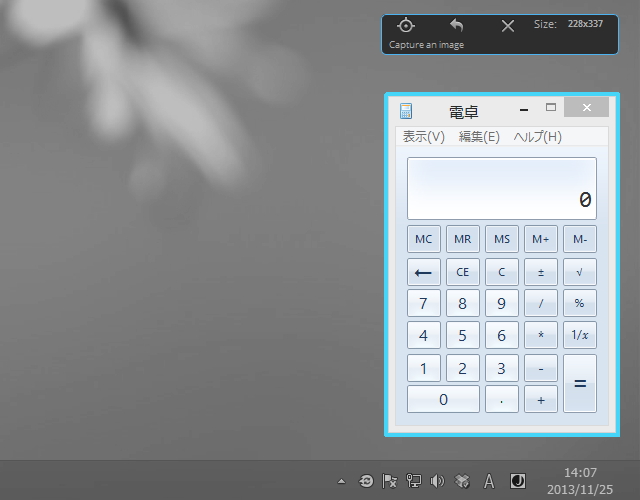Close the 電卓 calculator window

[x=587, y=107]
